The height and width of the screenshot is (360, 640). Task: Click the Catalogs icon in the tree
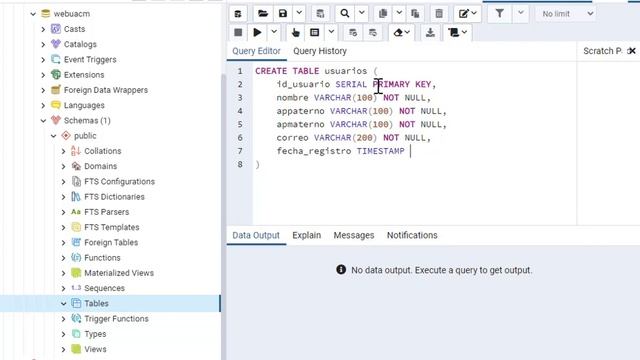pos(56,44)
